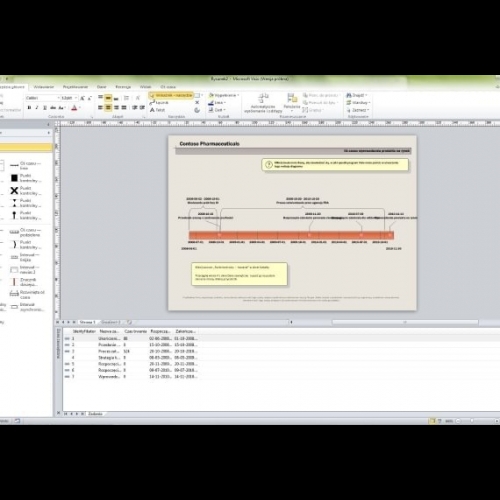Align text to top

click(100, 98)
